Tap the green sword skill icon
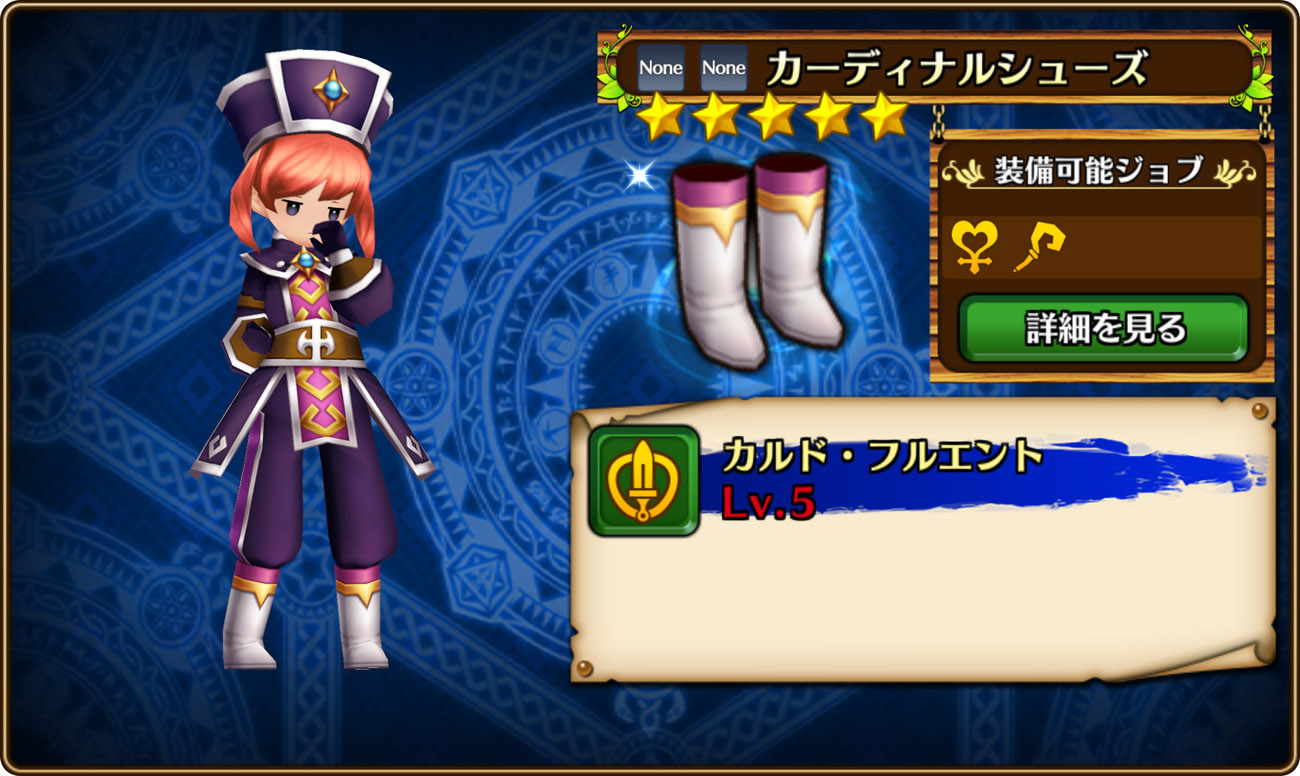Viewport: 1300px width, 776px height. tap(643, 480)
